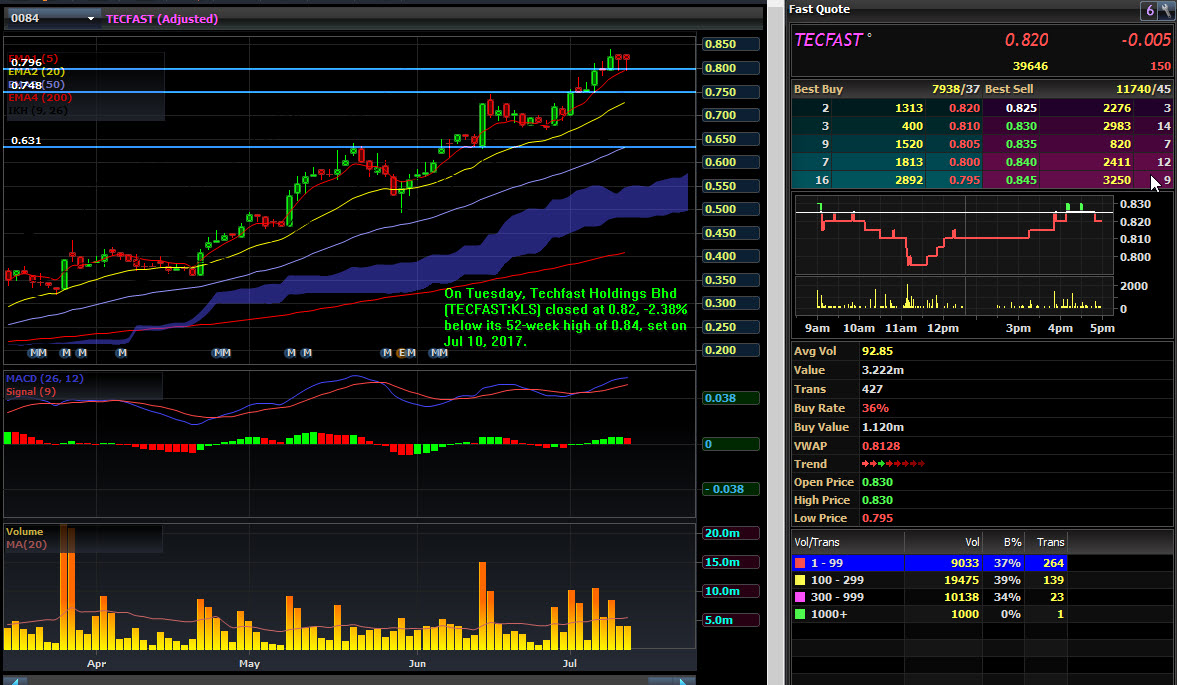Screen dimensions: 1177x685
Task: Select the 100 - 299 row label
Action: click(x=837, y=580)
